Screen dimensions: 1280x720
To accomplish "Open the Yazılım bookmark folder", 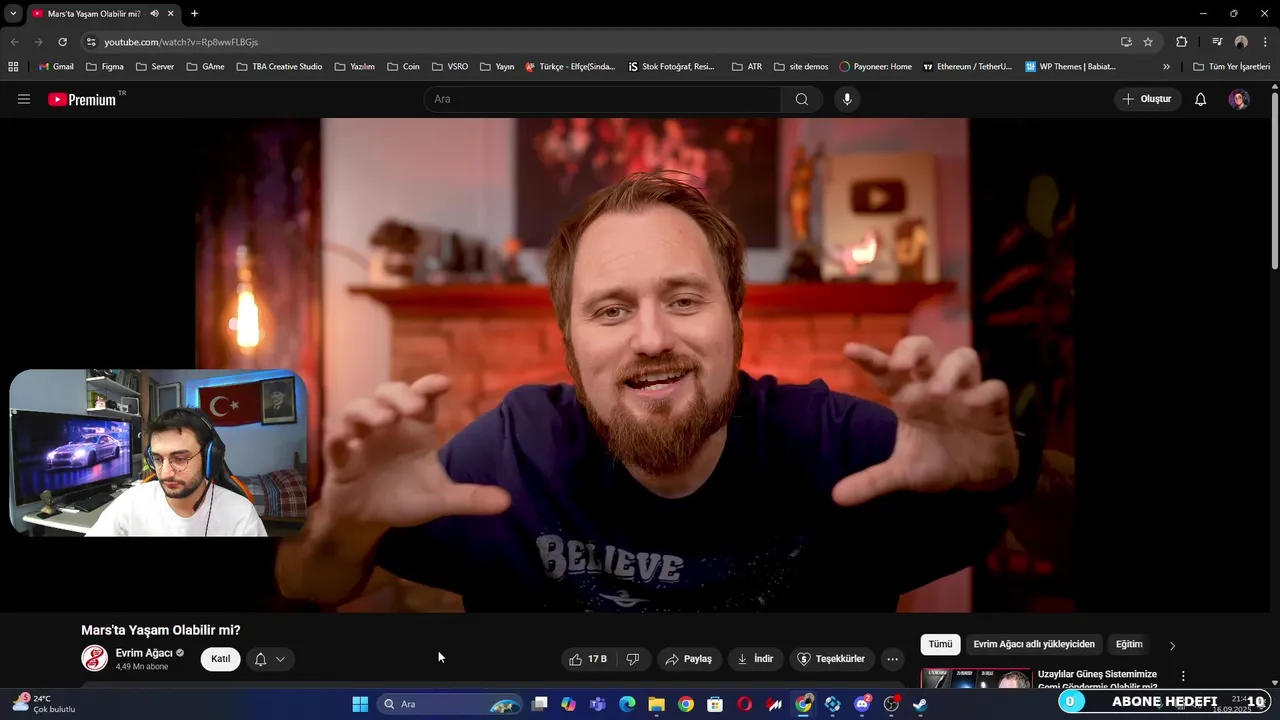I will pyautogui.click(x=354, y=67).
